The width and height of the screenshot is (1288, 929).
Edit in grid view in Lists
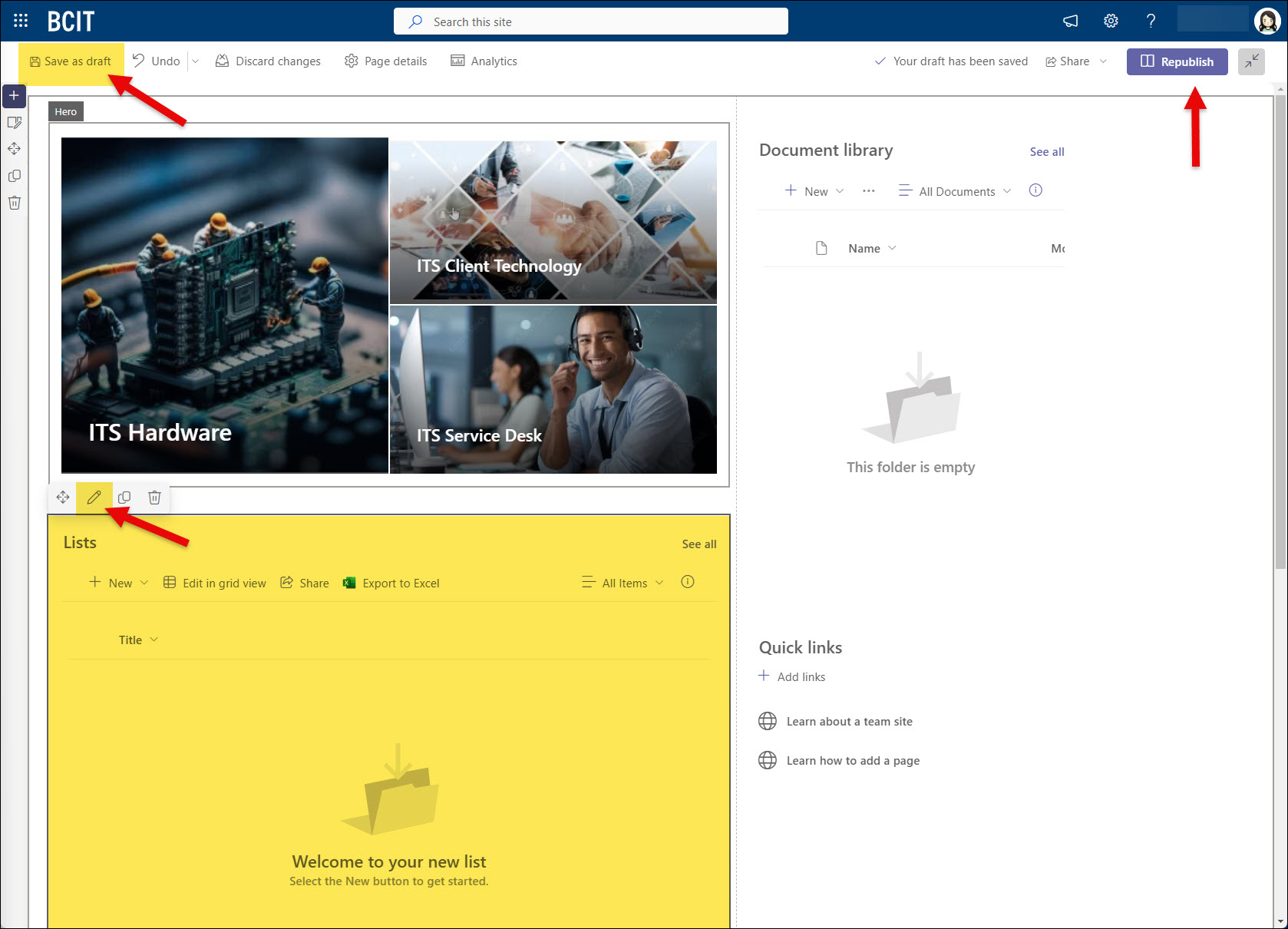click(x=215, y=583)
